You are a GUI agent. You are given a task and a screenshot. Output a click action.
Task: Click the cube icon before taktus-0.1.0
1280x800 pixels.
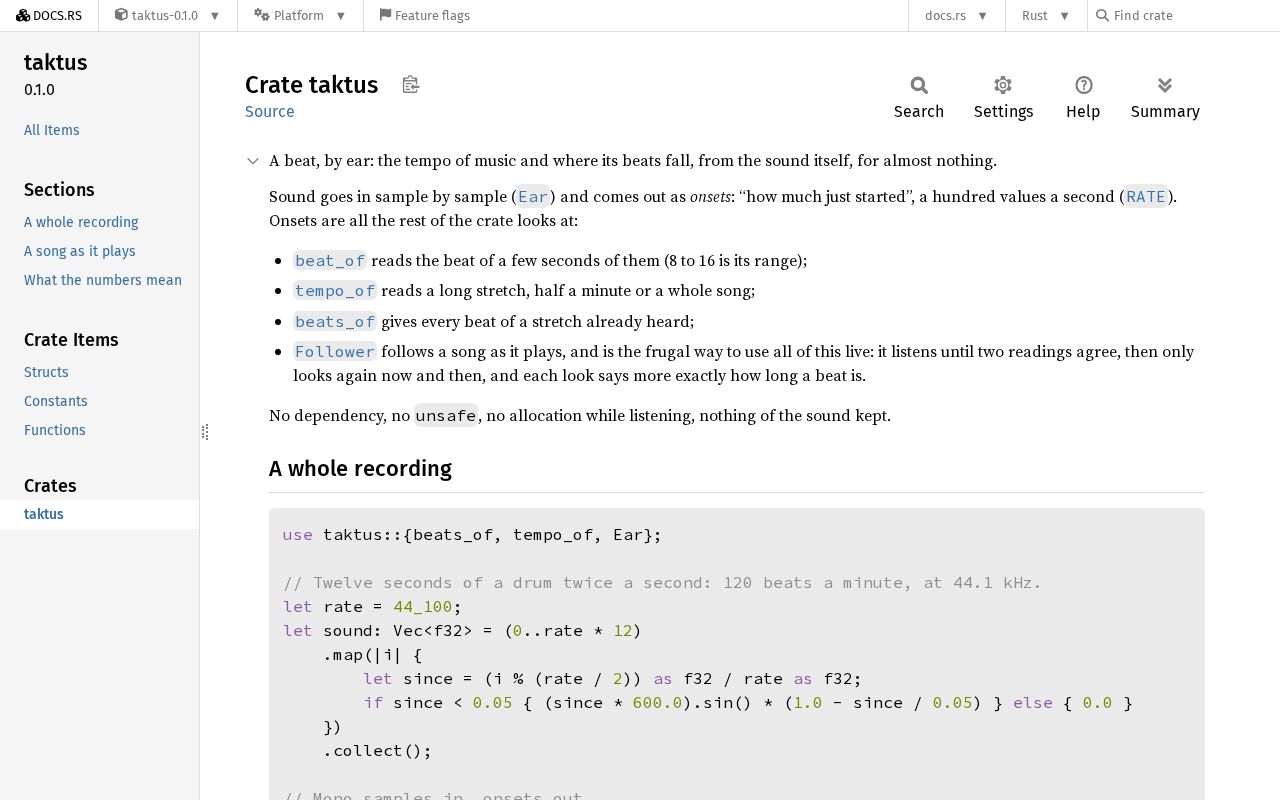(x=121, y=15)
